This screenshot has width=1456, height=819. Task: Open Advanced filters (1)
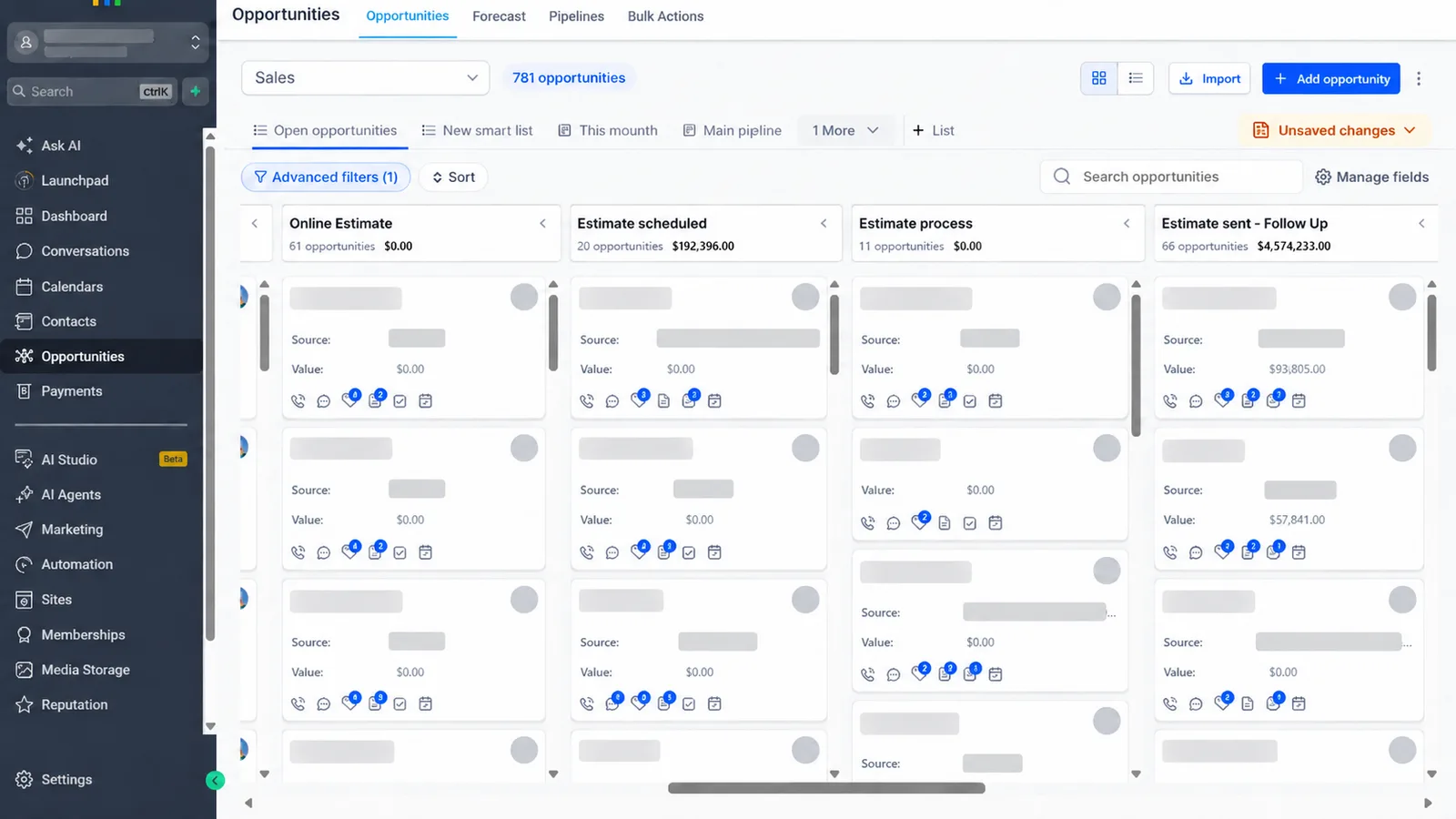(326, 177)
